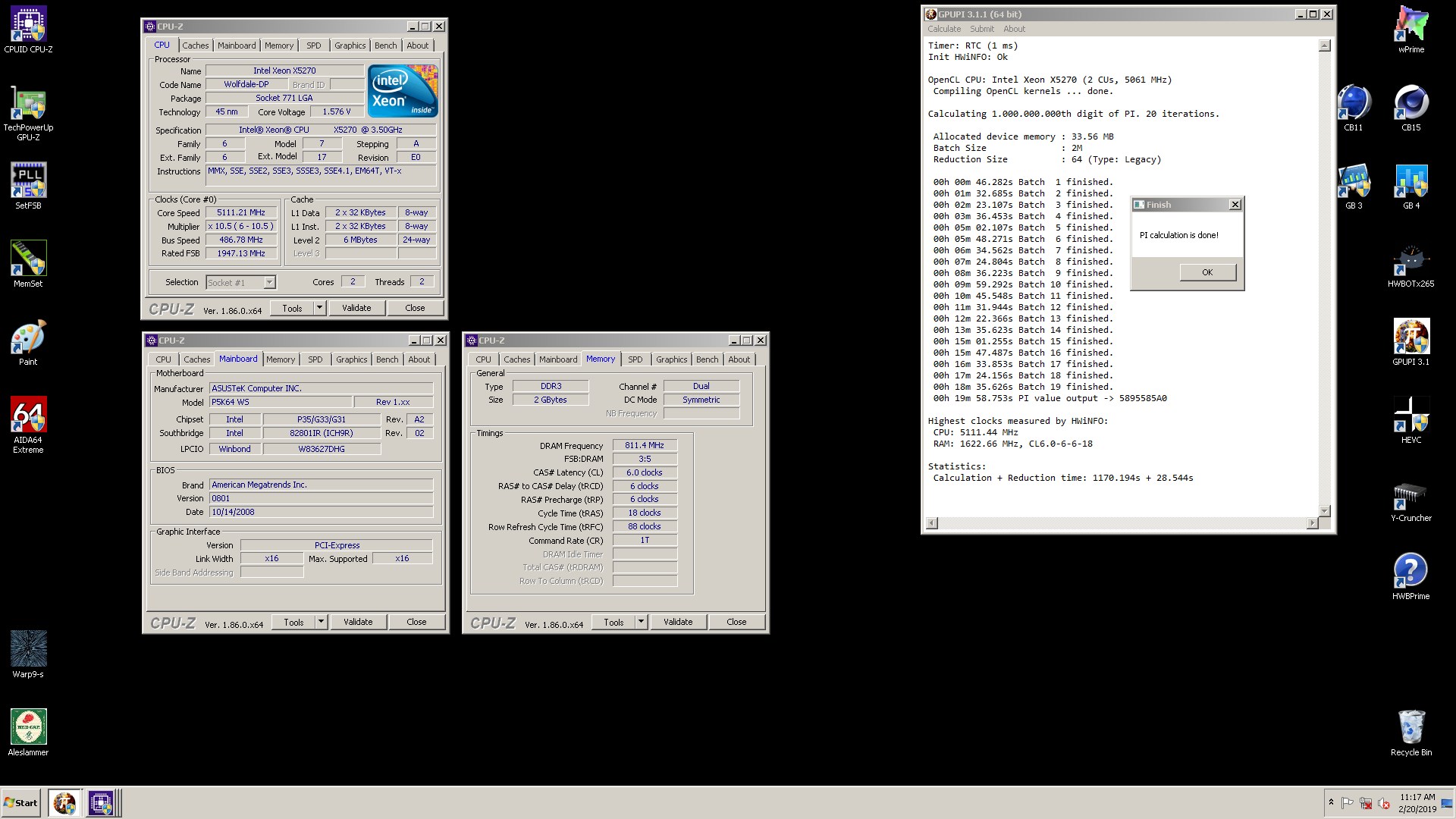Click the BIOS version 0801 field

pyautogui.click(x=321, y=498)
